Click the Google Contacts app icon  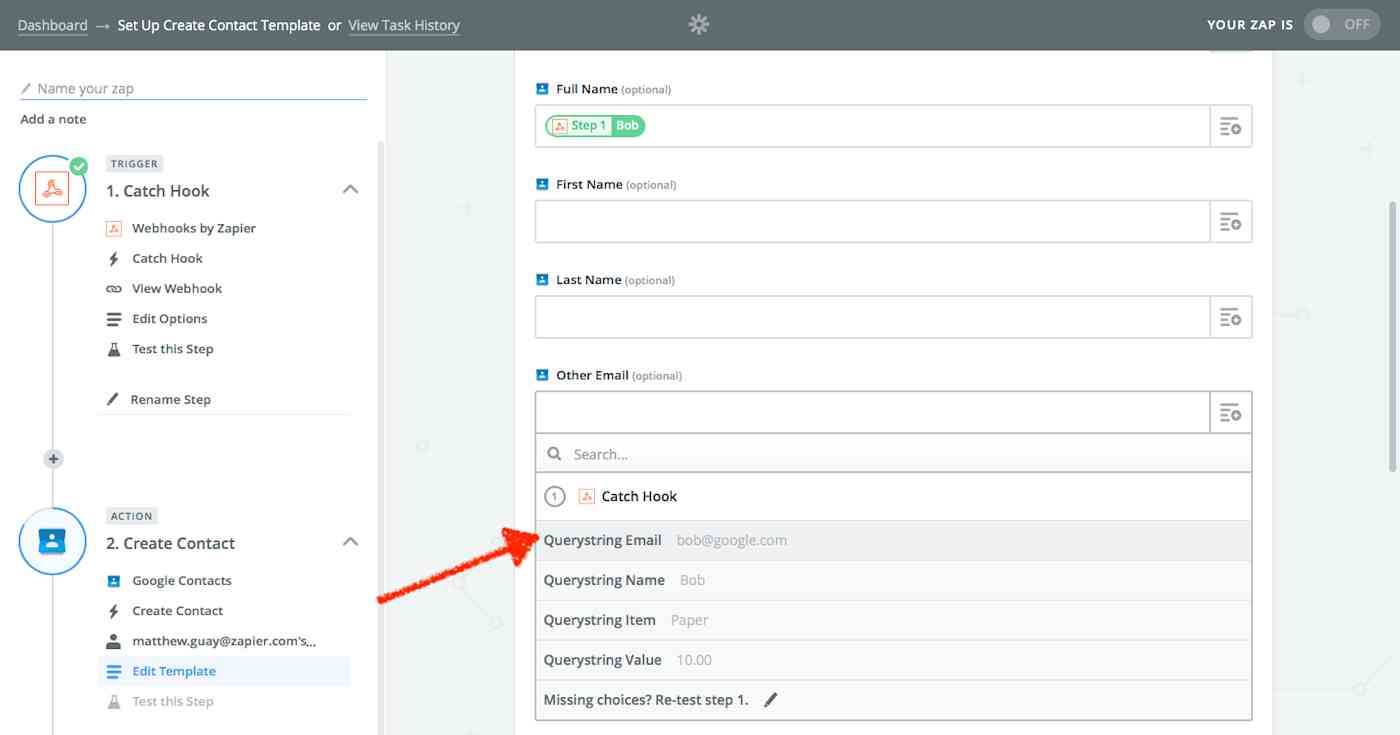[114, 580]
